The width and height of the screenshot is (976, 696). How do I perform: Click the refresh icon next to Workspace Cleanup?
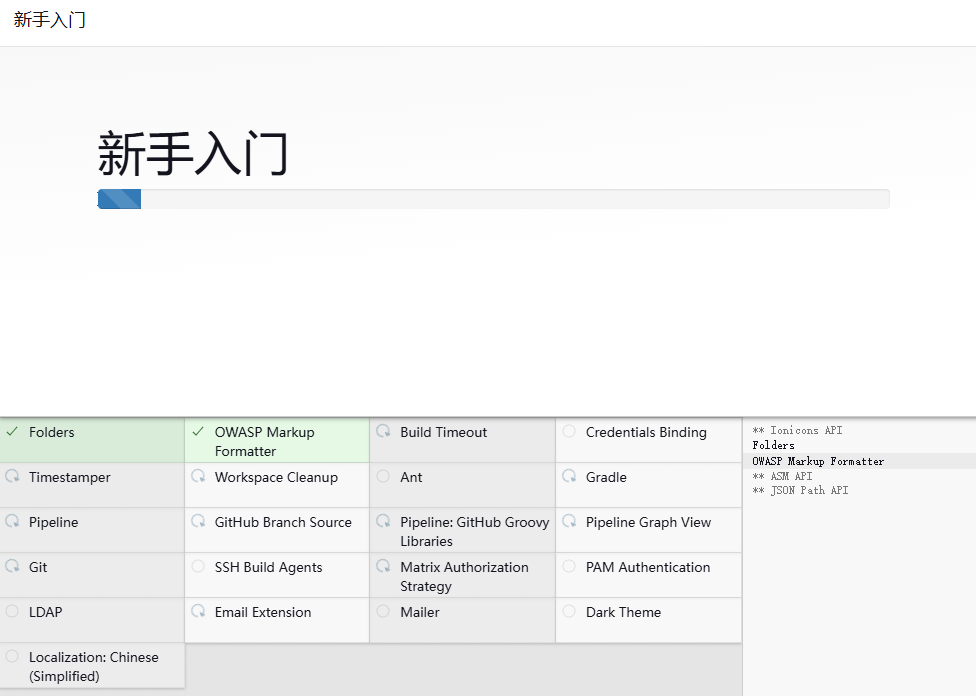click(x=198, y=477)
